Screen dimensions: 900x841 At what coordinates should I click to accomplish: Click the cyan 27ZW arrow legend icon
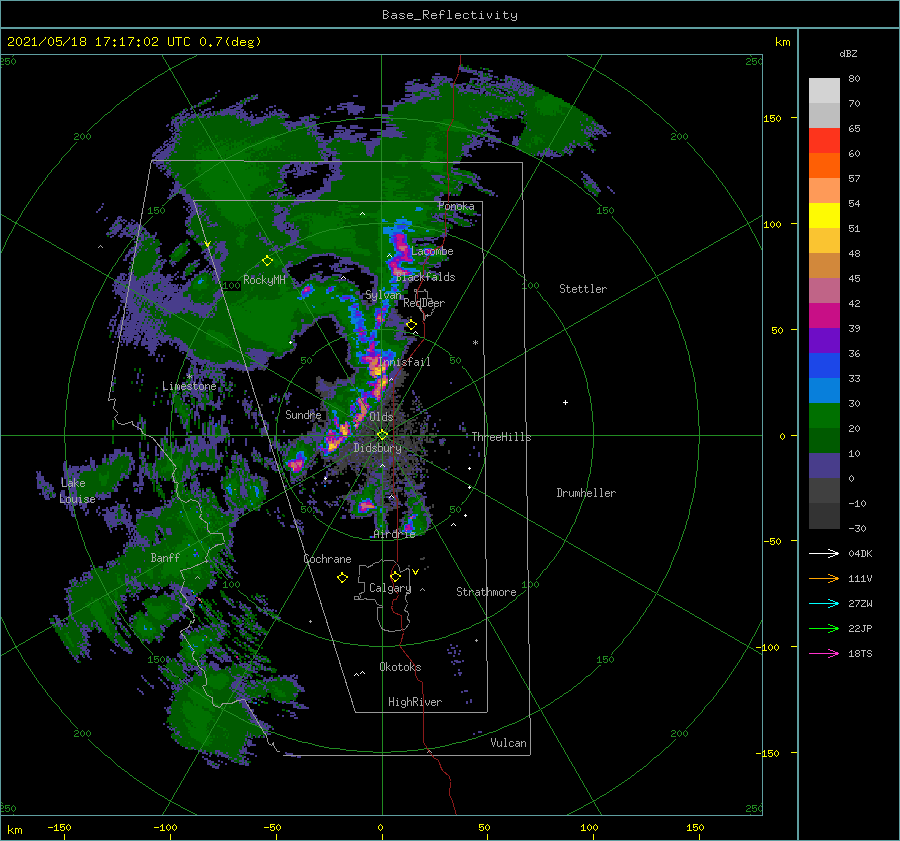[x=824, y=603]
